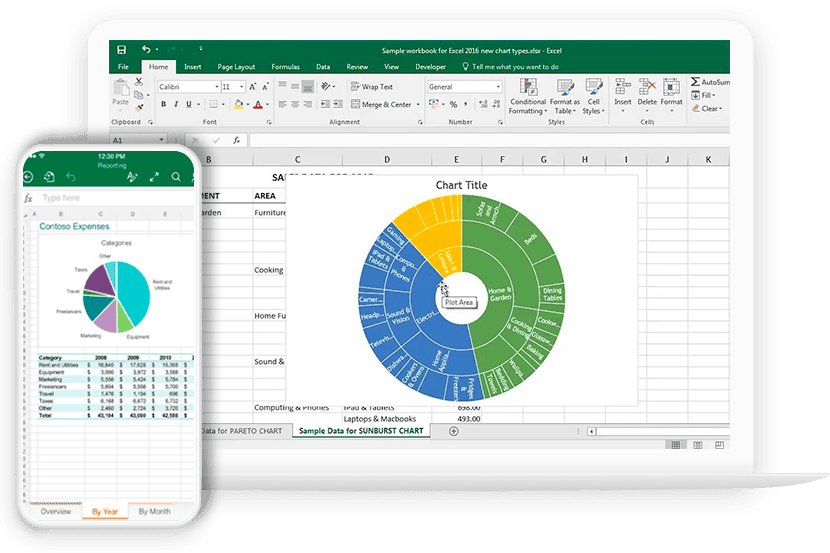The height and width of the screenshot is (553, 830).
Task: Switch to the Formulas ribbon tab
Action: (285, 67)
